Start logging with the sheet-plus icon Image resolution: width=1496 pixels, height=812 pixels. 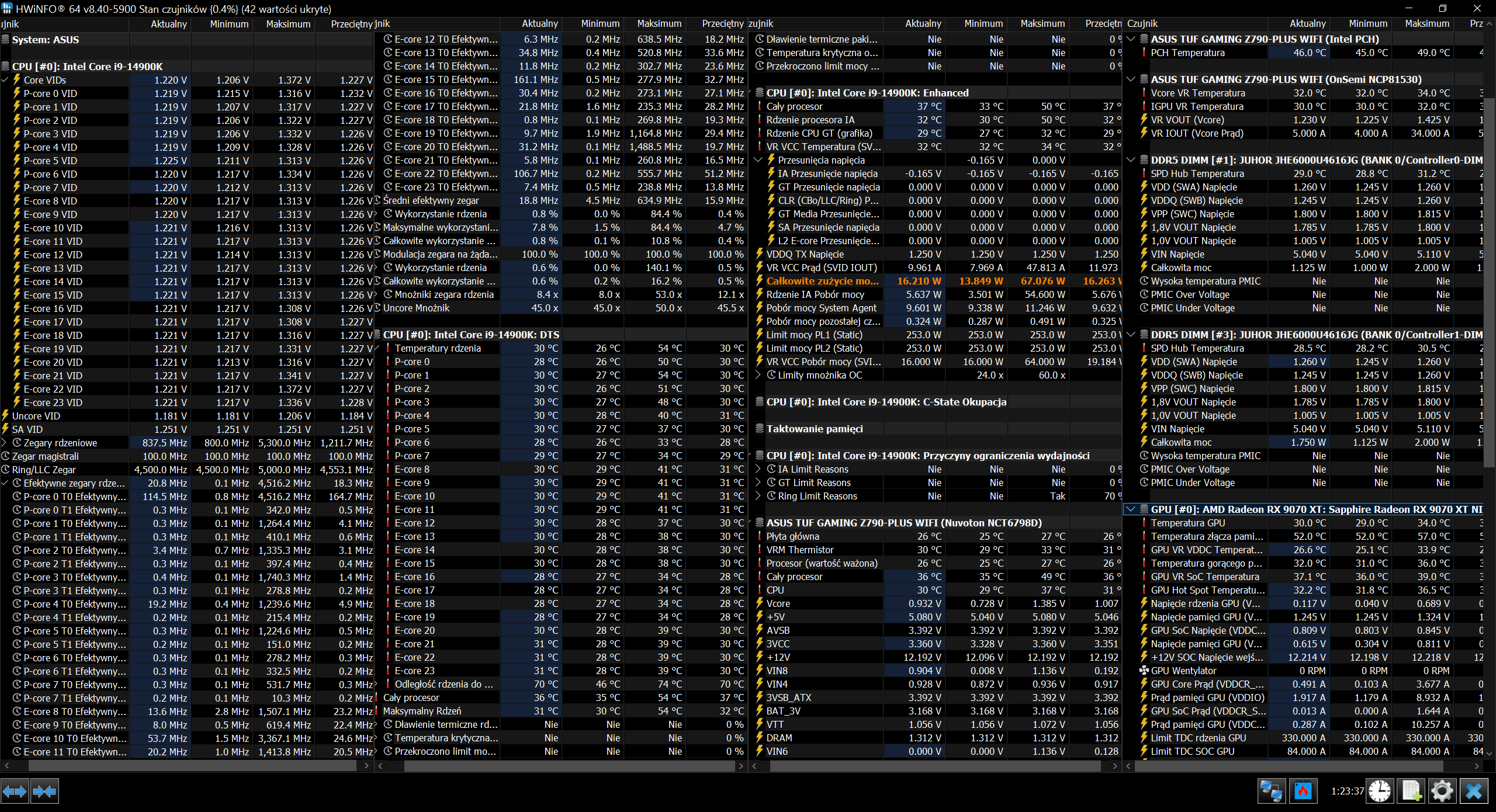coord(1411,792)
